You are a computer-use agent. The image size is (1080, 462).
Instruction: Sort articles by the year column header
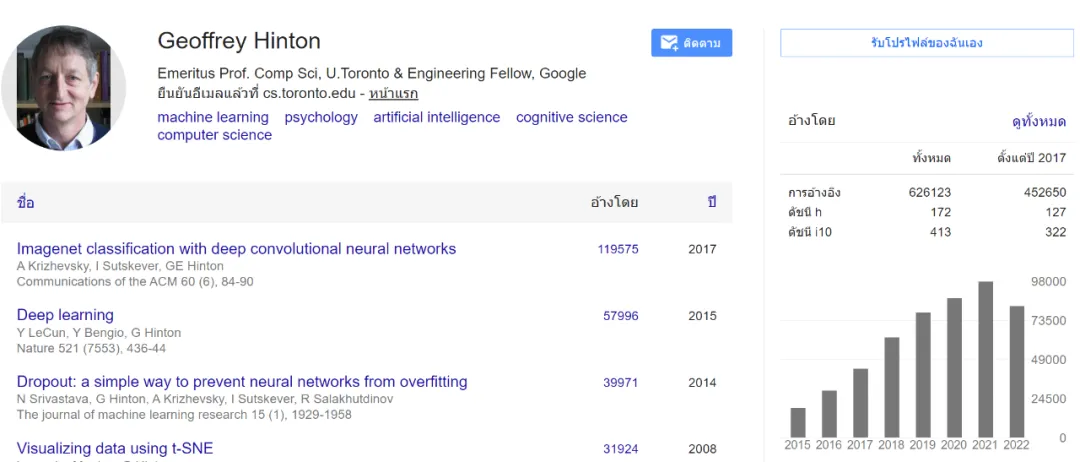pos(711,202)
